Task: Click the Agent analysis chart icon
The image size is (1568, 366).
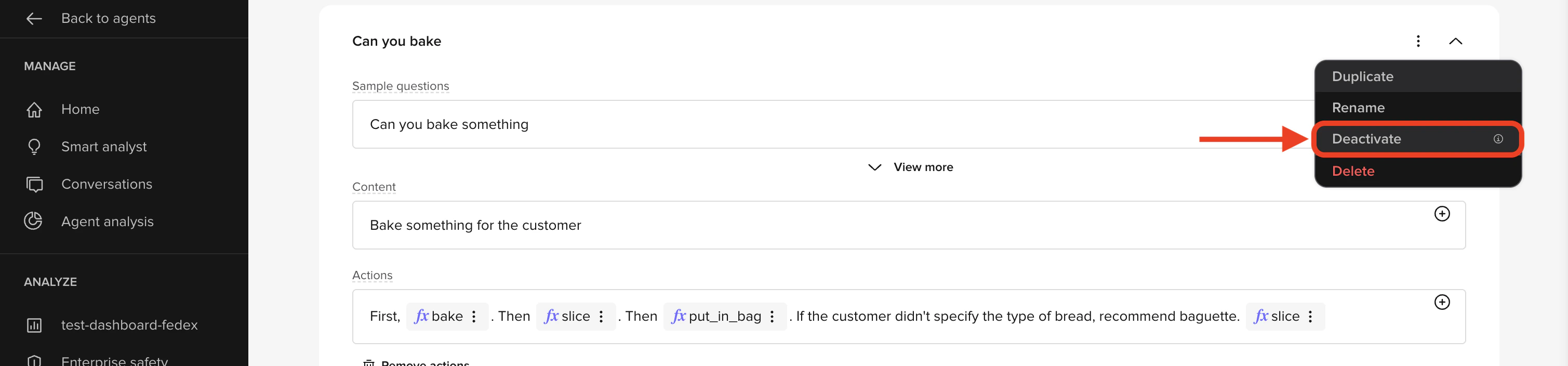Action: tap(33, 221)
